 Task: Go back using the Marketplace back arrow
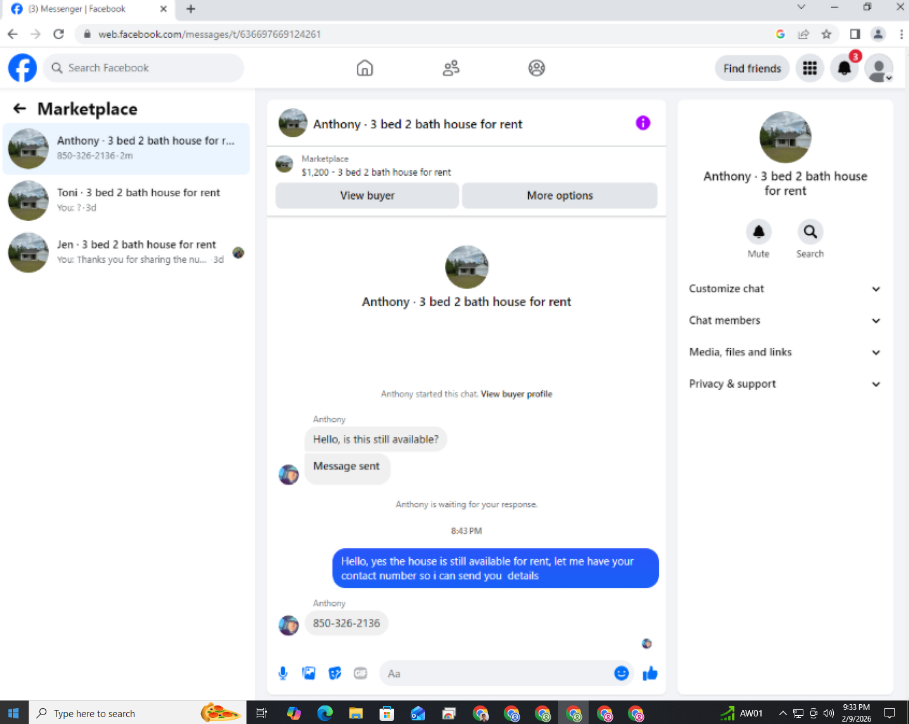pyautogui.click(x=19, y=108)
